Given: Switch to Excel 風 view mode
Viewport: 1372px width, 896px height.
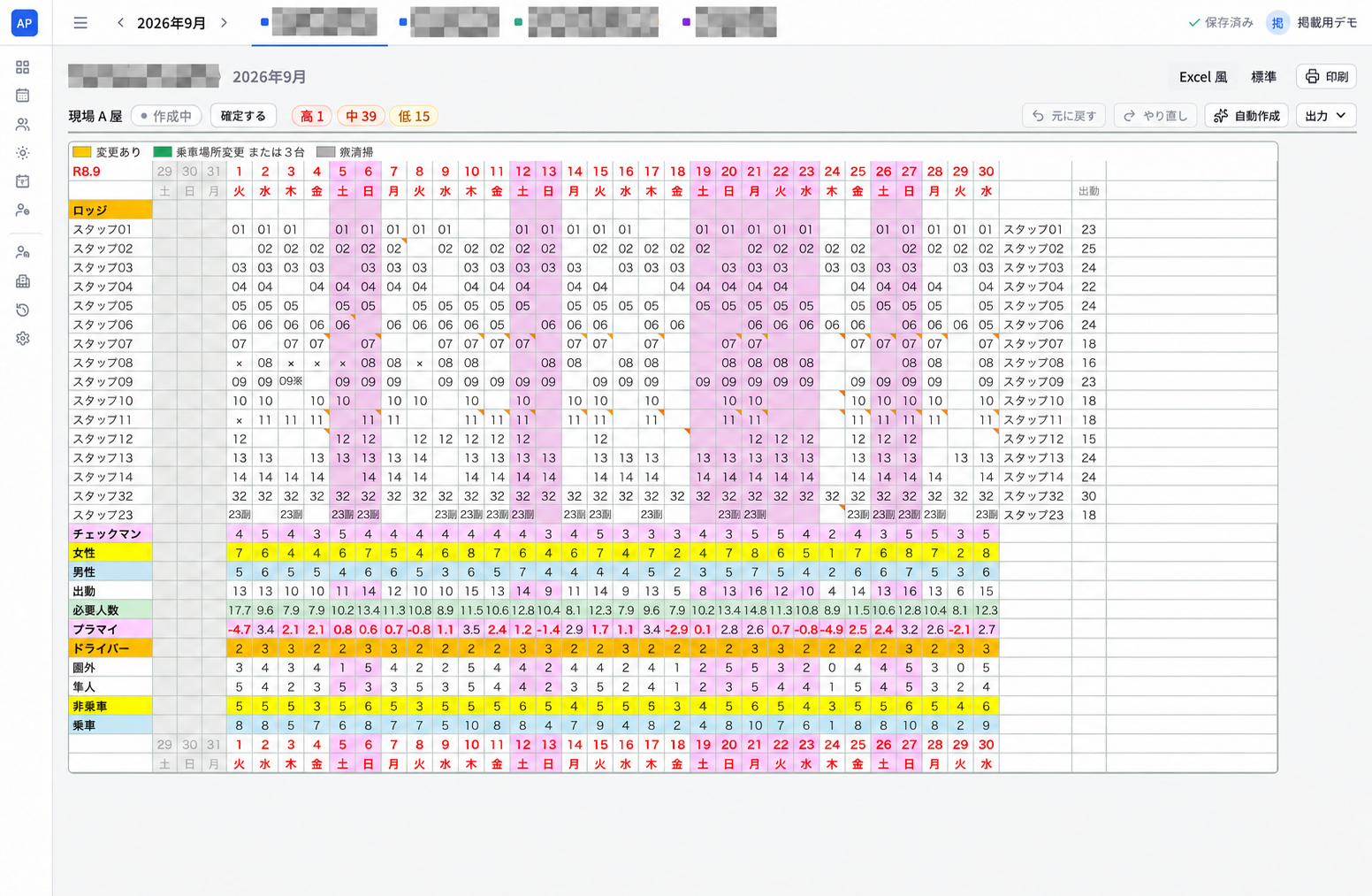Looking at the screenshot, I should [x=1203, y=77].
